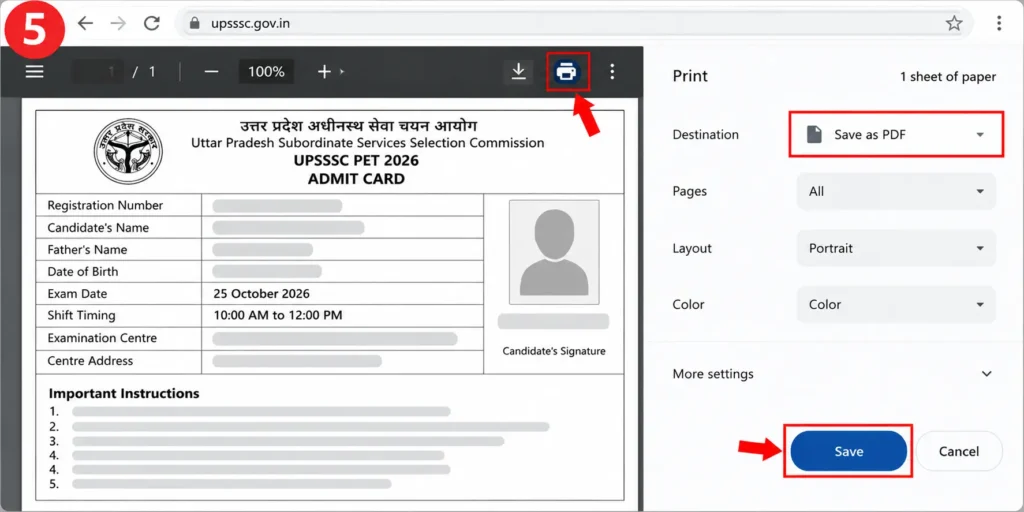This screenshot has width=1024, height=512.
Task: Click the 1 sheet of paper text
Action: coord(948,76)
